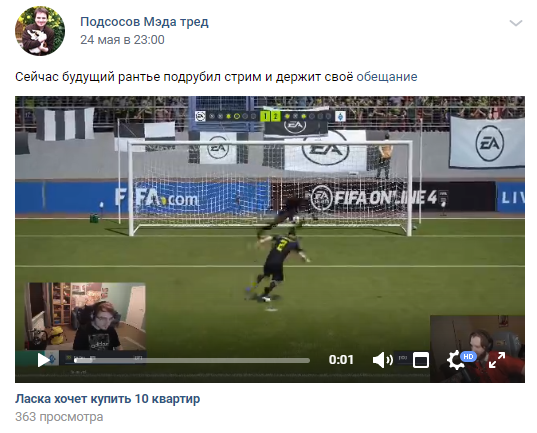Switch video to mini-player window icon
This screenshot has height=433, width=537.
coord(421,360)
